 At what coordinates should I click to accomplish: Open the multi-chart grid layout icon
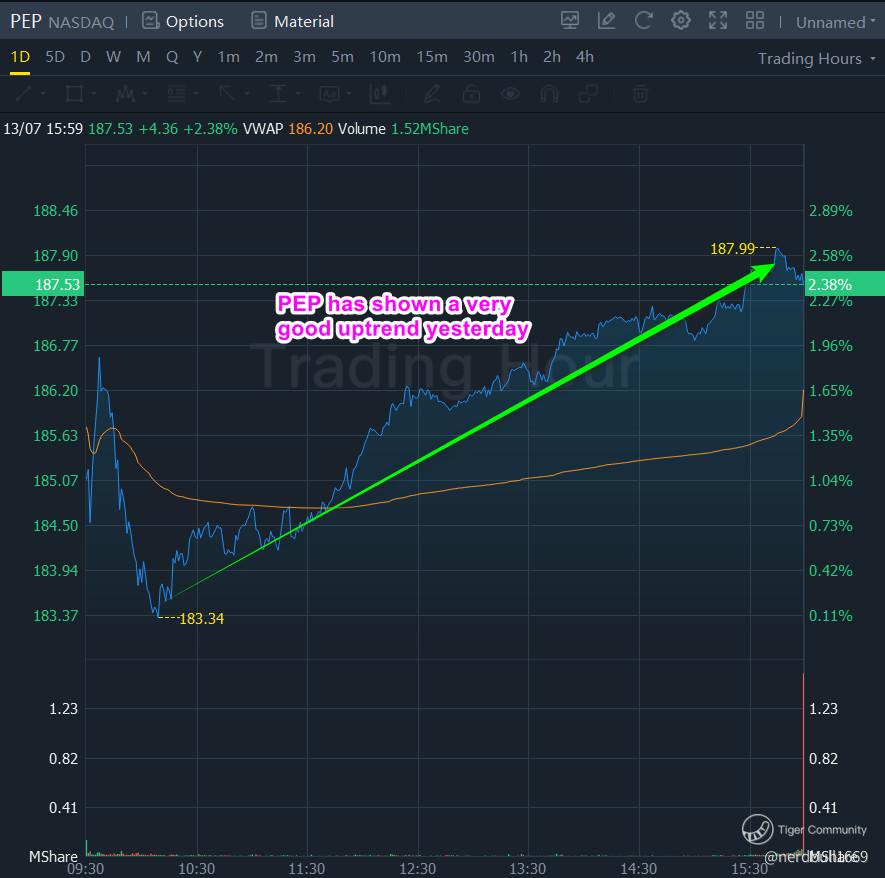click(x=755, y=21)
